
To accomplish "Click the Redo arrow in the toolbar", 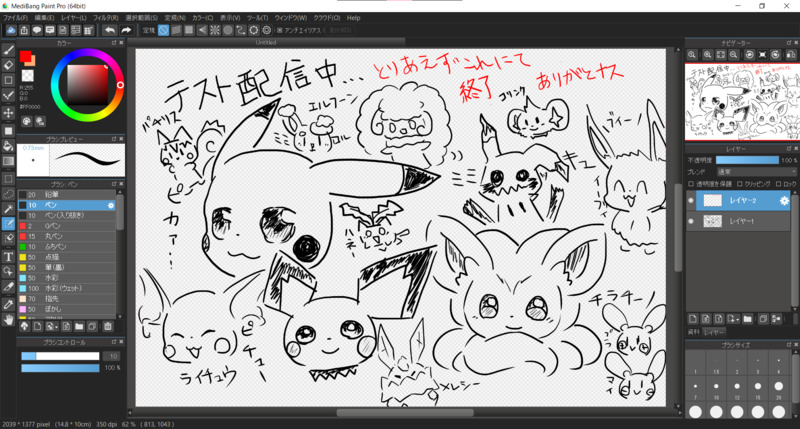I will [x=126, y=30].
